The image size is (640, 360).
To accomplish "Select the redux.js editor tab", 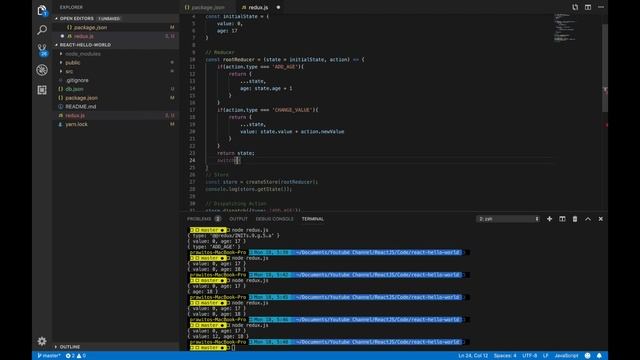I will [258, 7].
